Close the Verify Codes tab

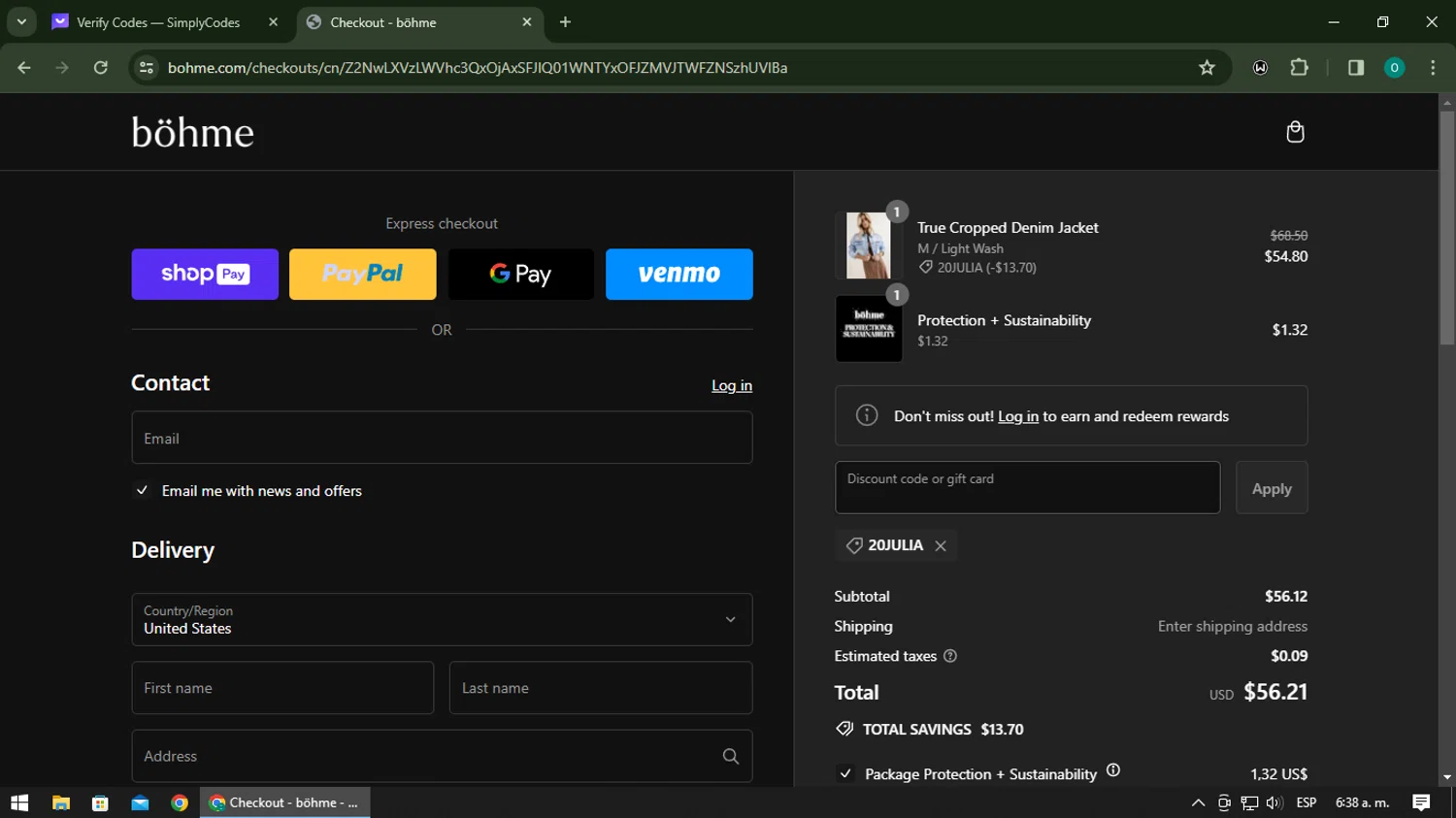[x=273, y=22]
